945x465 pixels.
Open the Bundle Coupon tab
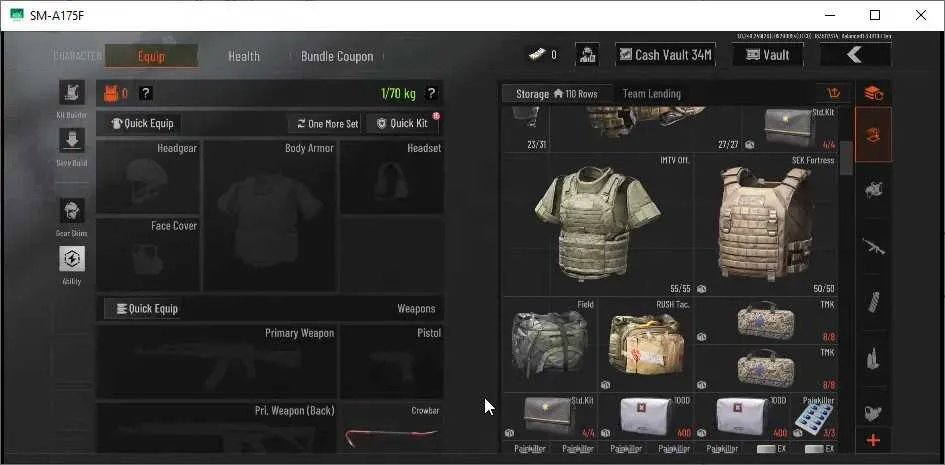tap(337, 56)
